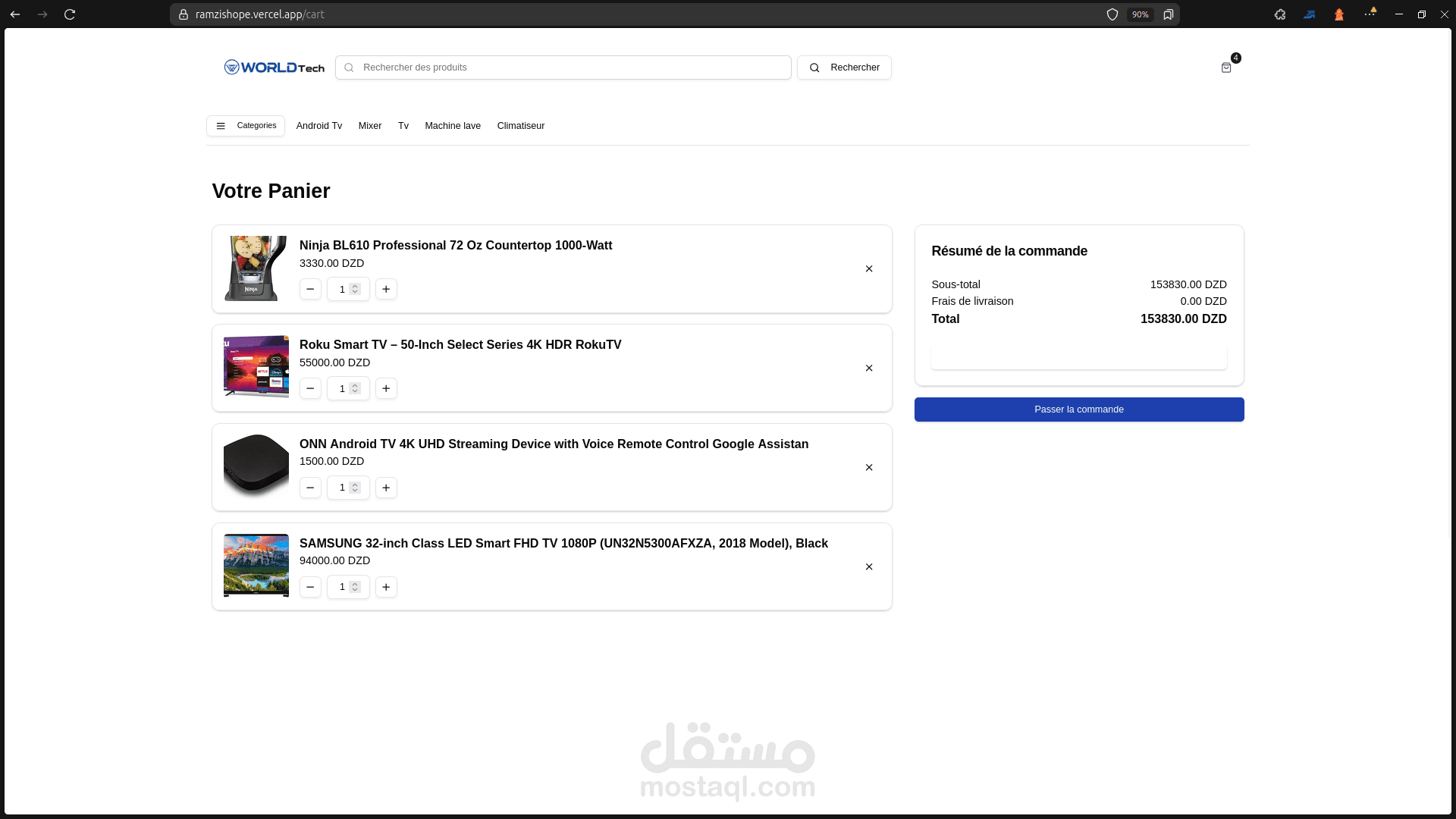This screenshot has height=819, width=1456.
Task: Click the Rechercher search button
Action: 844,67
